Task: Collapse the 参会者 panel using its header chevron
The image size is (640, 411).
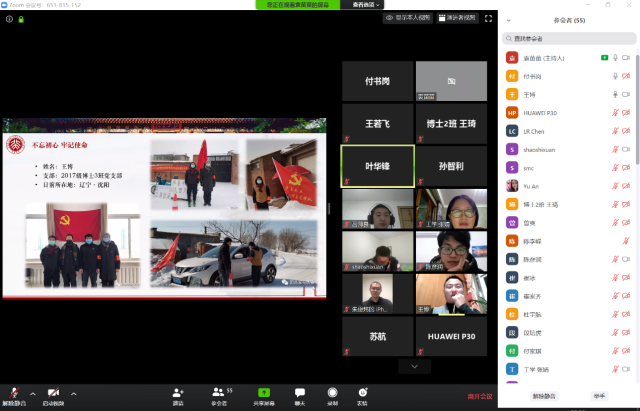Action: coord(510,19)
